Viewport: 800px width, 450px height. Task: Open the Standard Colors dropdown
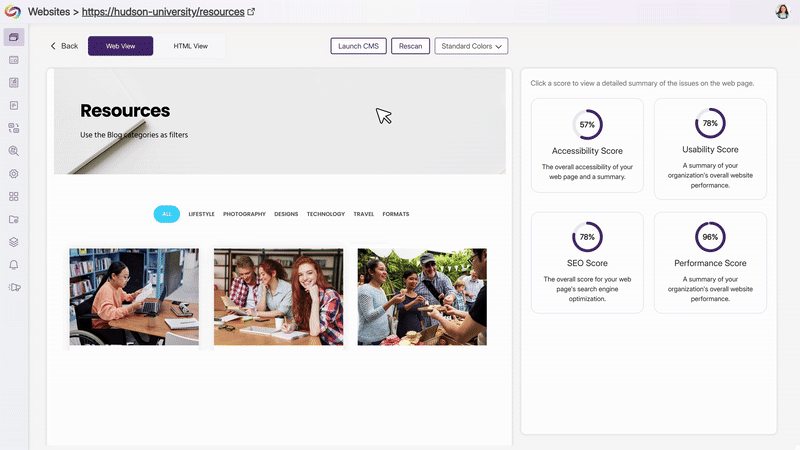471,46
